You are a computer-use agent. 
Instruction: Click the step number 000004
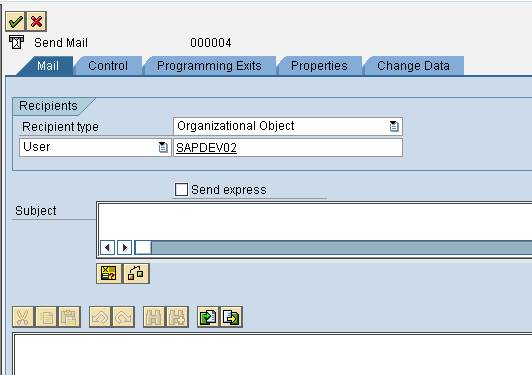[x=211, y=43]
